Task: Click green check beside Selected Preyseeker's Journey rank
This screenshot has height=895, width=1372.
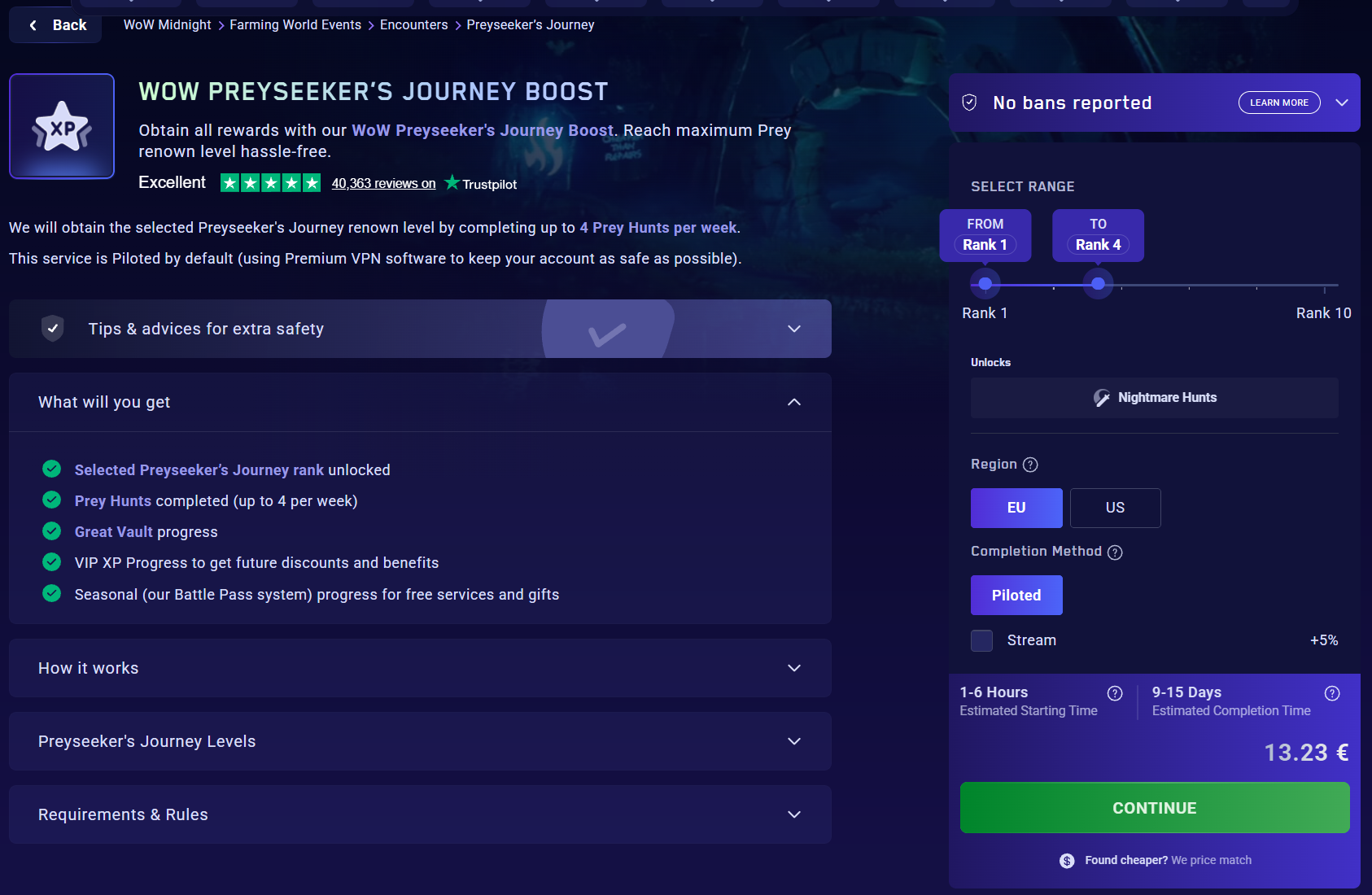Action: click(x=51, y=469)
